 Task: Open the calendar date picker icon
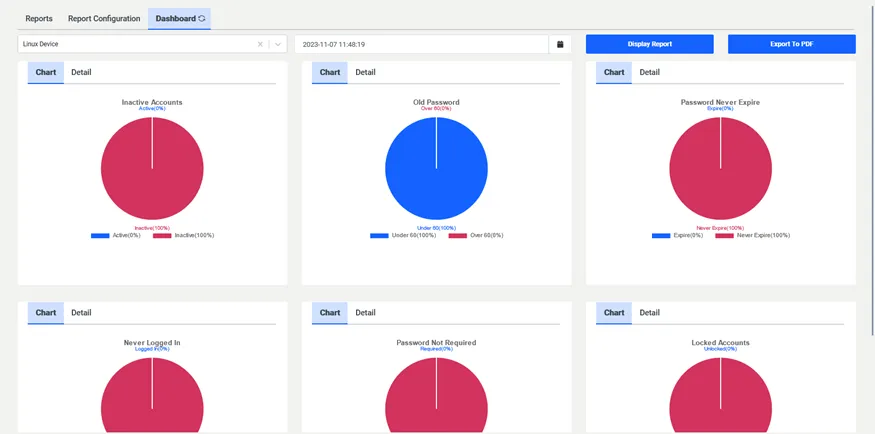click(560, 44)
